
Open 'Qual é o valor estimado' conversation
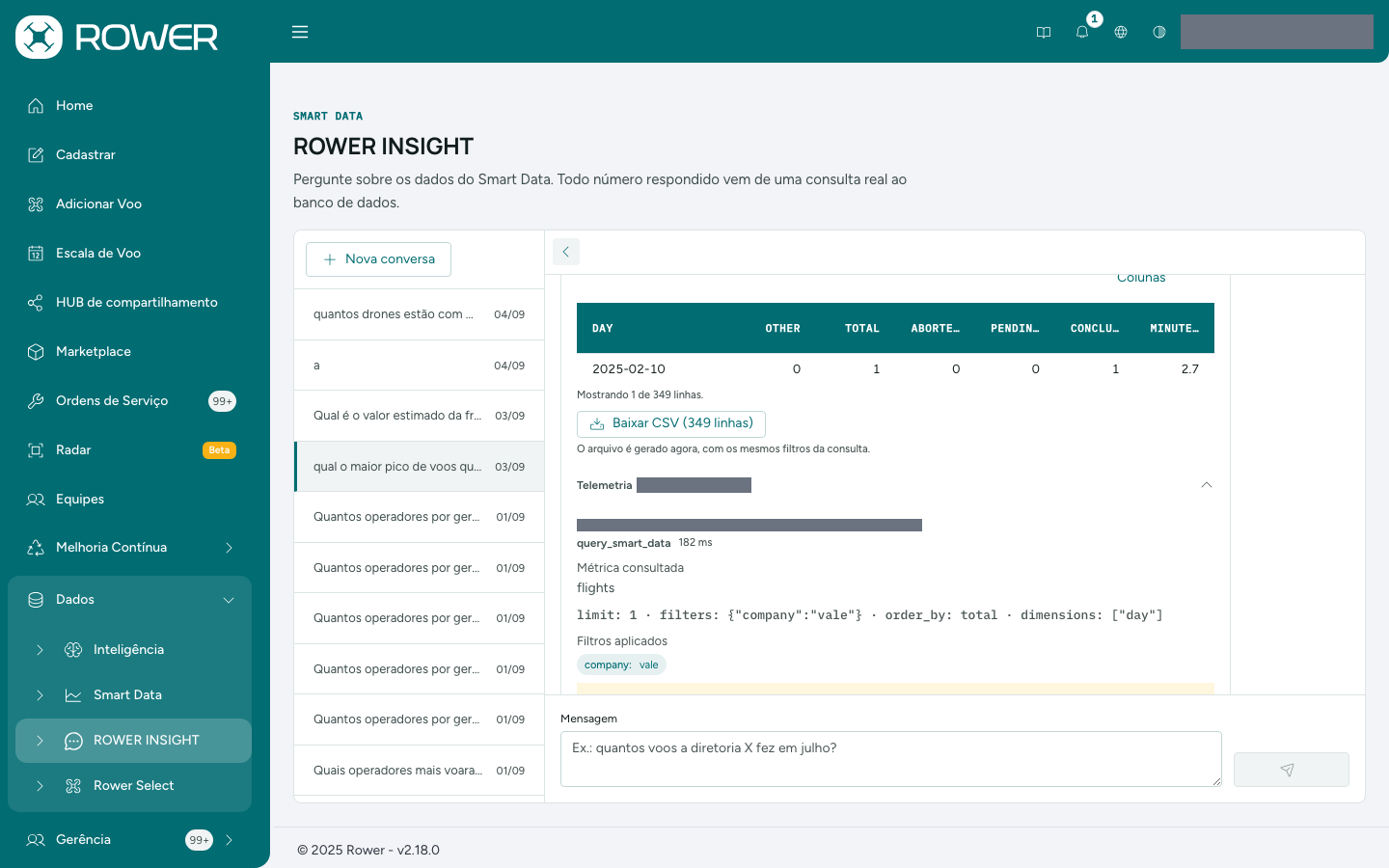pyautogui.click(x=420, y=416)
